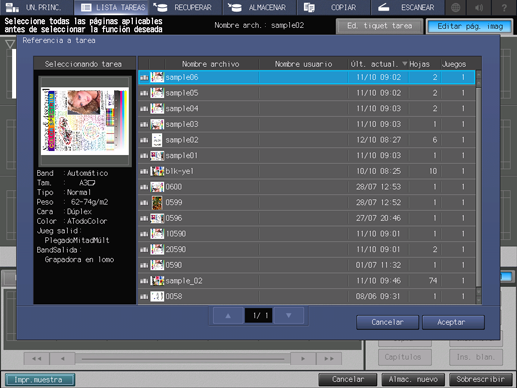Click the thumbnail icon of sample01
This screenshot has width=517, height=388.
click(x=157, y=156)
